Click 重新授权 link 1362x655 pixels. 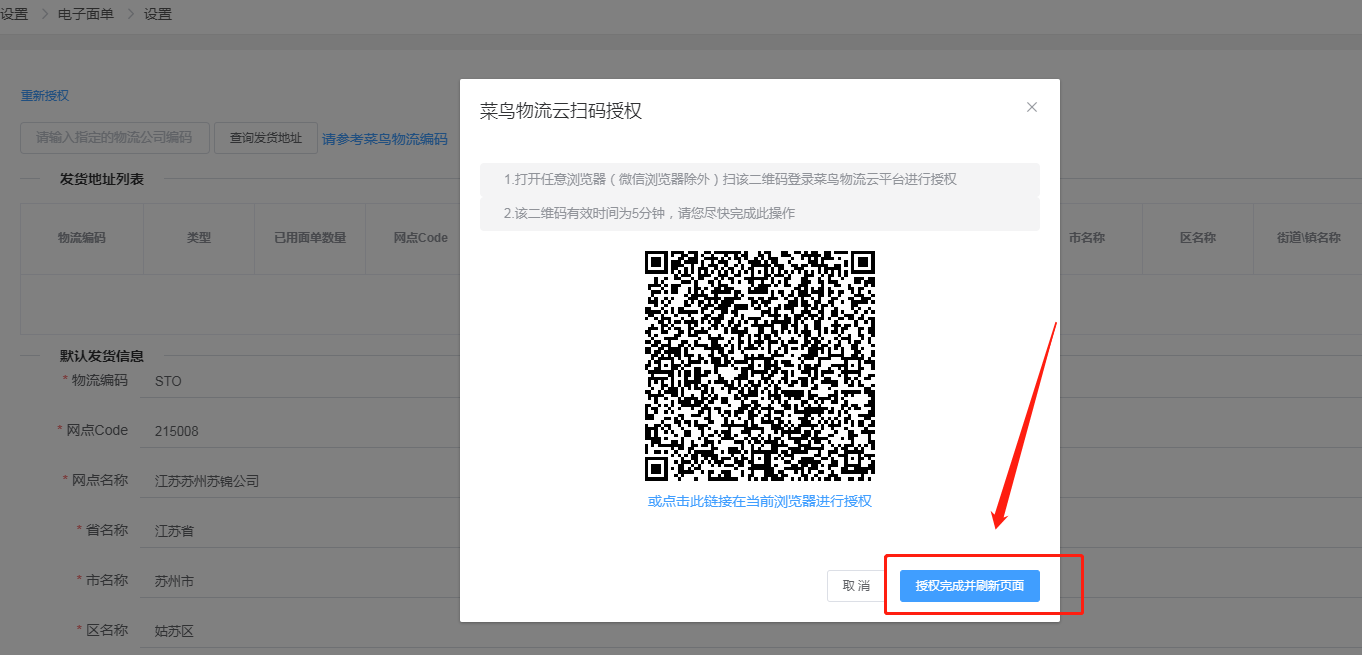pos(45,96)
